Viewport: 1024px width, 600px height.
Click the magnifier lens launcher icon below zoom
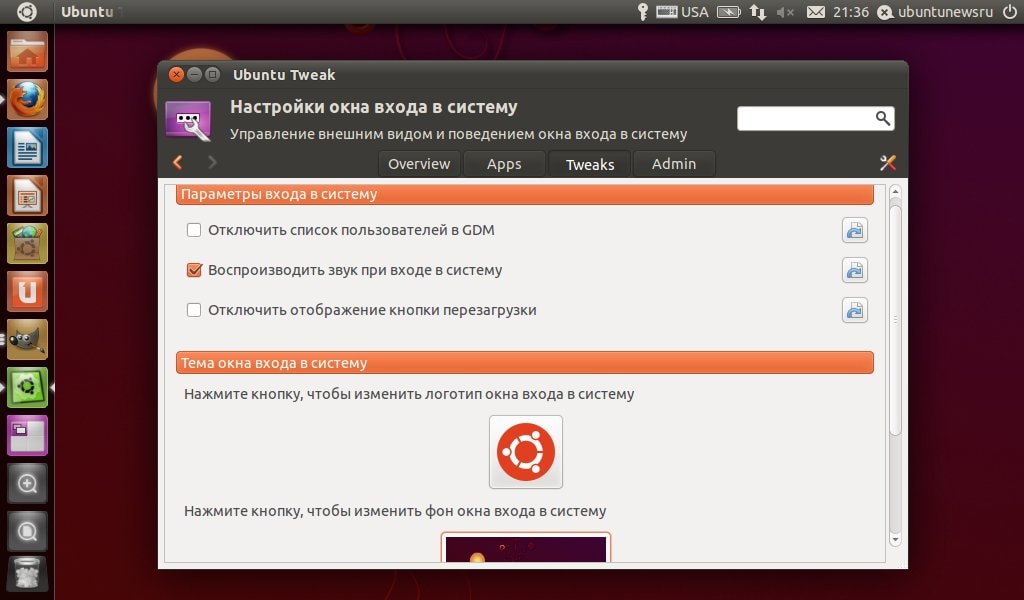(x=27, y=531)
